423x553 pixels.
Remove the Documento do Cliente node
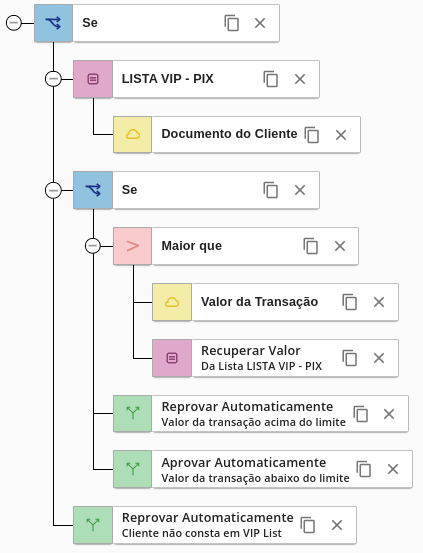pyautogui.click(x=341, y=135)
